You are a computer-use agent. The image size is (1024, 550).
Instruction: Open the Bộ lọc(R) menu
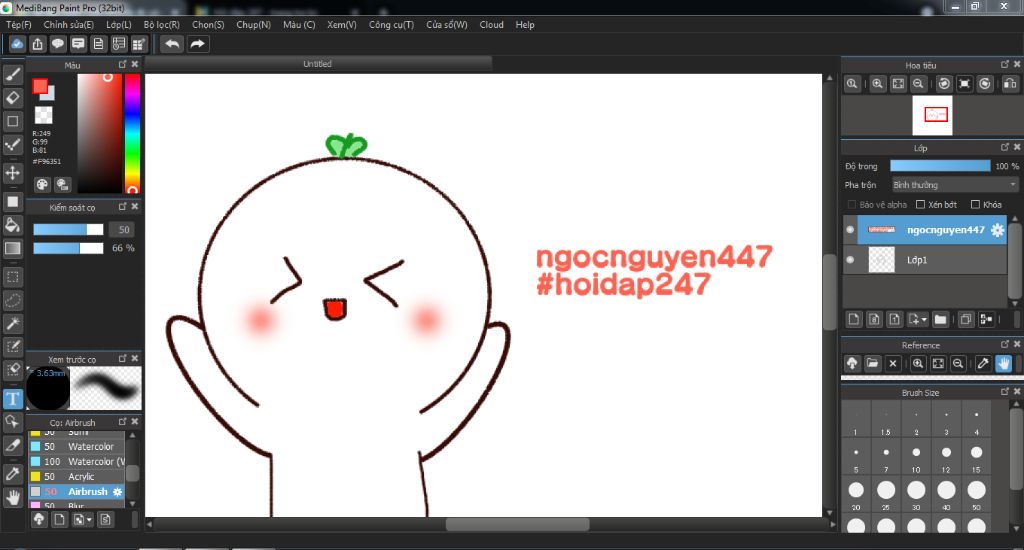click(161, 24)
